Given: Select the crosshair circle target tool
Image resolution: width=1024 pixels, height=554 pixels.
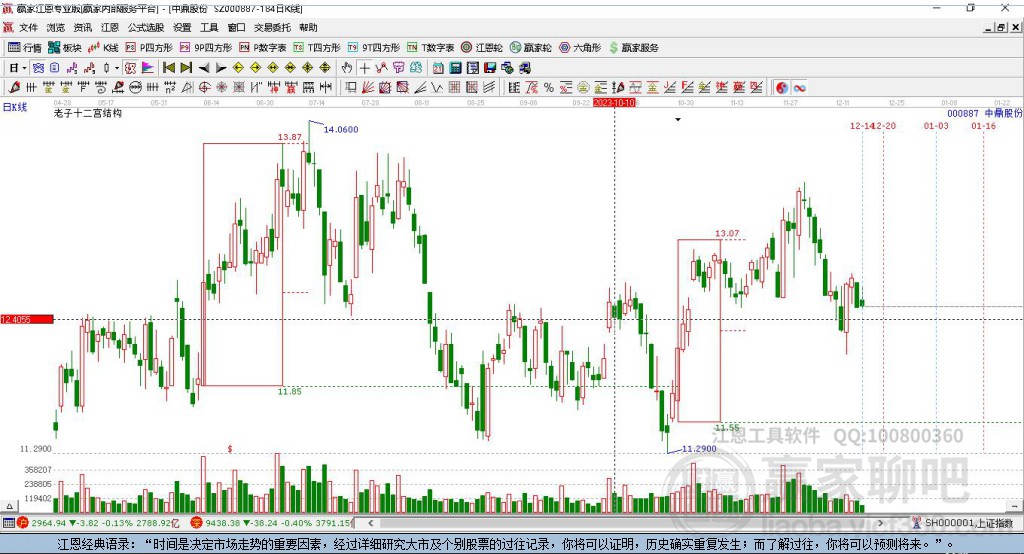Looking at the screenshot, I should pyautogui.click(x=204, y=88).
